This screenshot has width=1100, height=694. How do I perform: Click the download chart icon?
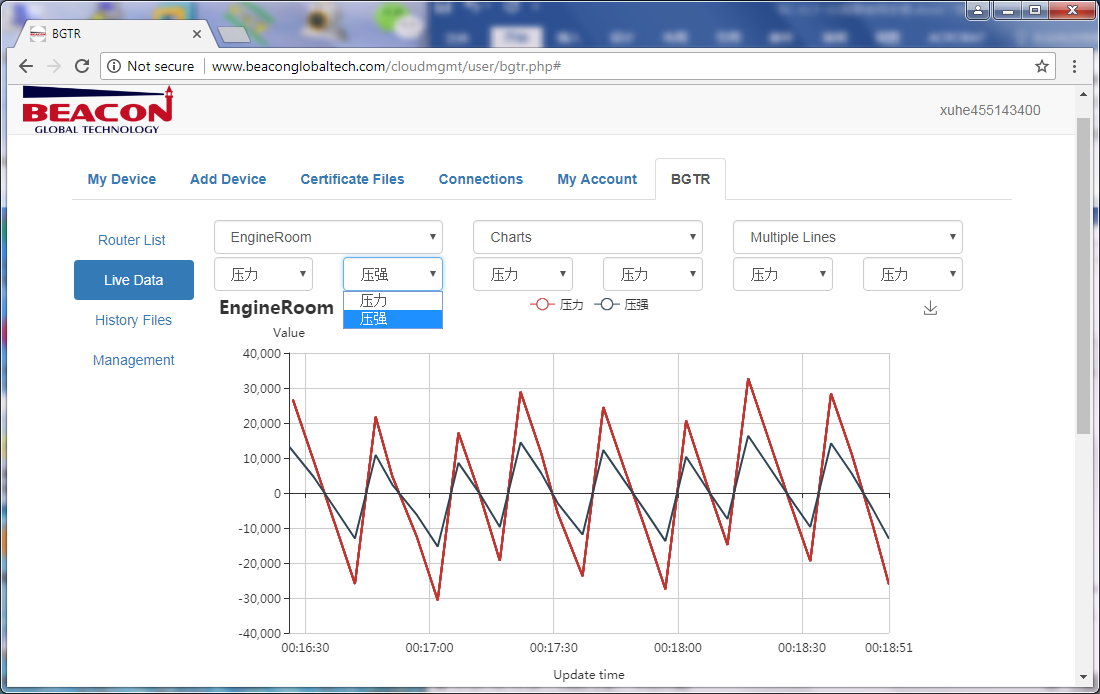click(930, 308)
